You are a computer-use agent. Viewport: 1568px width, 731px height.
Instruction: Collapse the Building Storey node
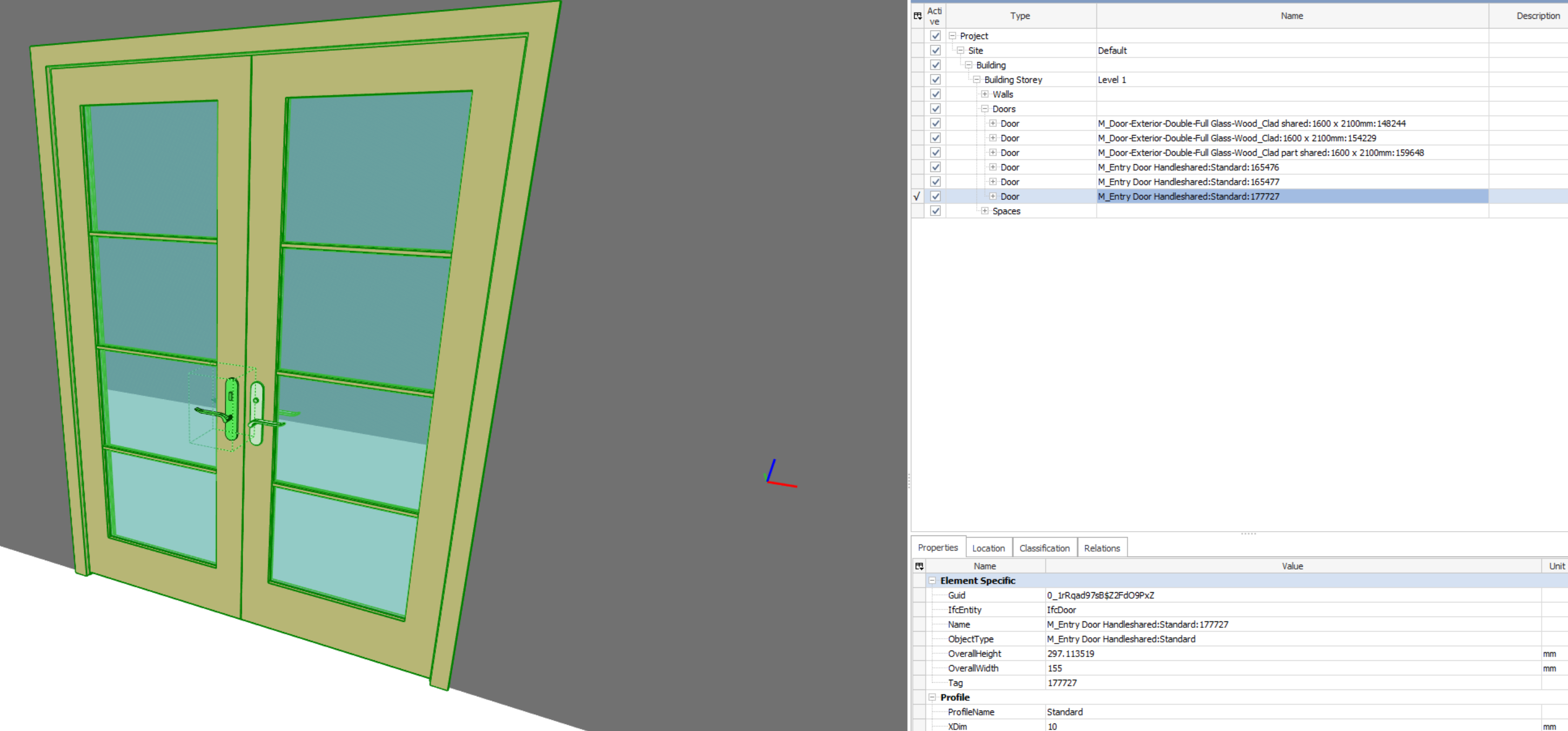[977, 79]
